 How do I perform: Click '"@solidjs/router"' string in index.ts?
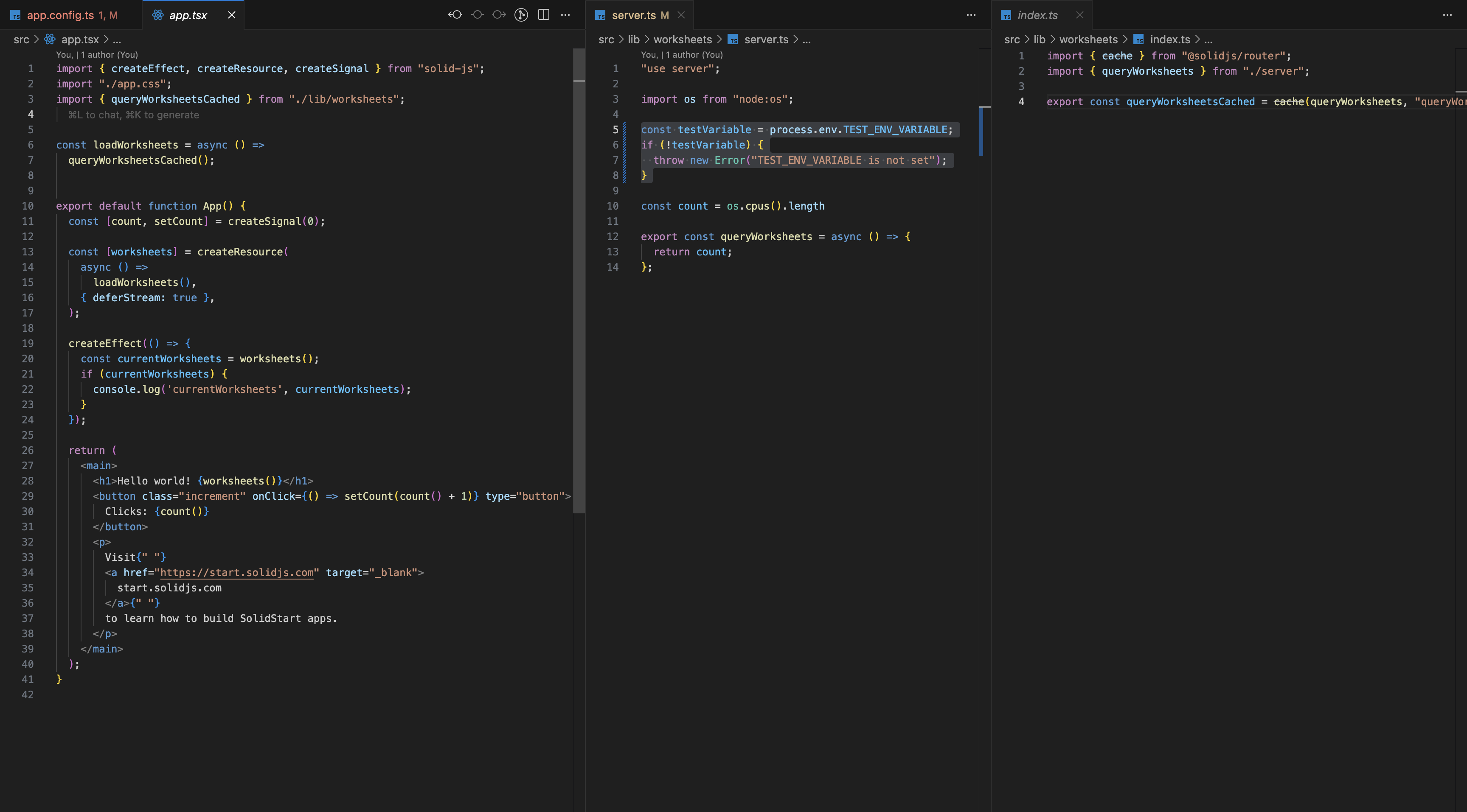click(1233, 56)
